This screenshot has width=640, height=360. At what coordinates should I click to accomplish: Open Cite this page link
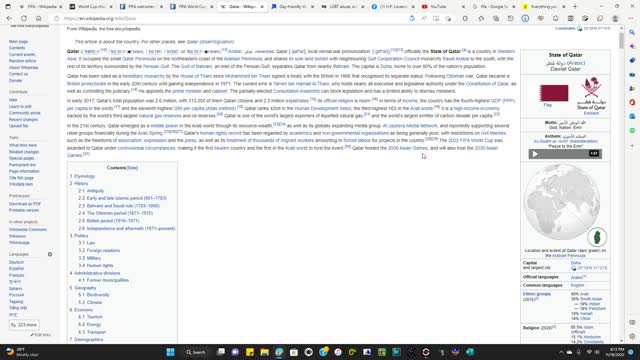(x=21, y=178)
